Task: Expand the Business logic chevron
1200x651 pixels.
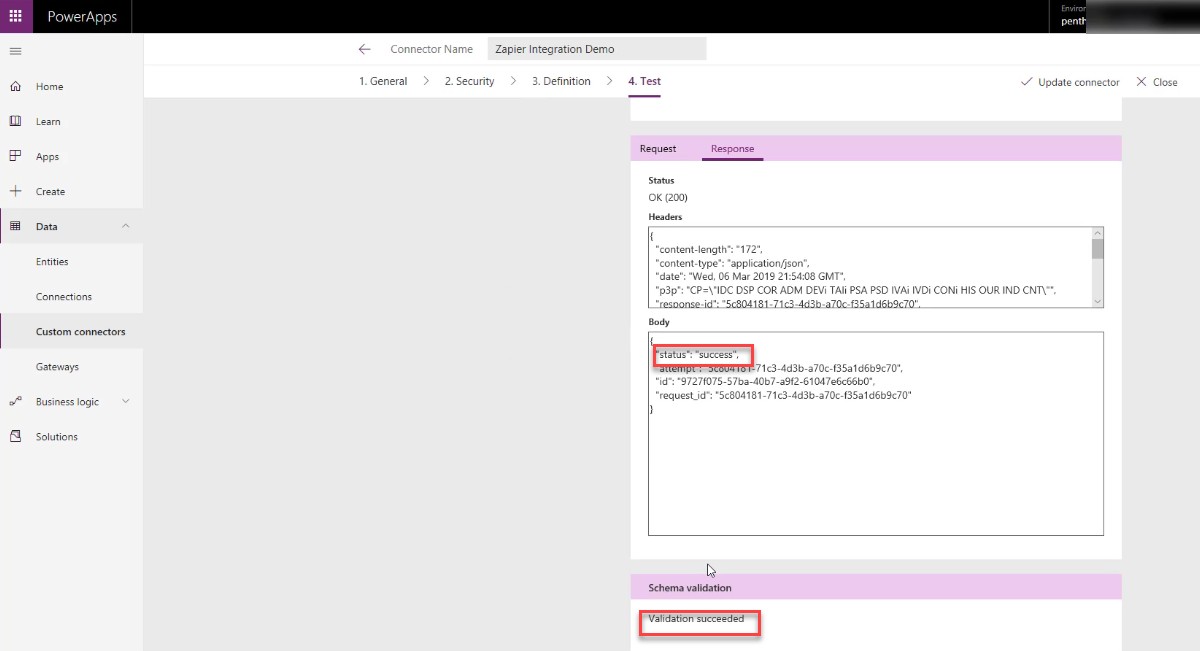Action: point(125,401)
